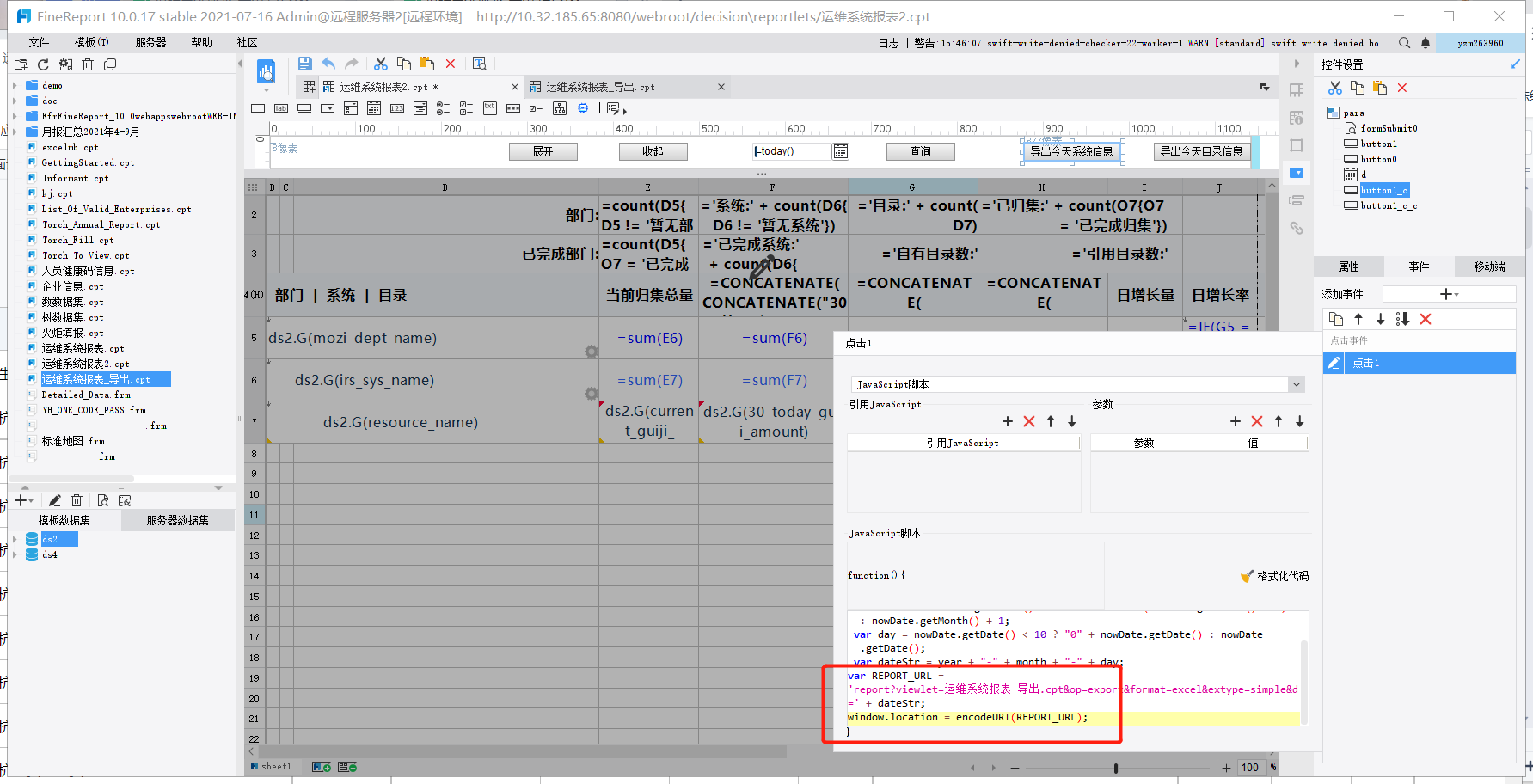Viewport: 1533px width, 784px height.
Task: Add a referenced JavaScript with plus icon
Action: pyautogui.click(x=1008, y=421)
